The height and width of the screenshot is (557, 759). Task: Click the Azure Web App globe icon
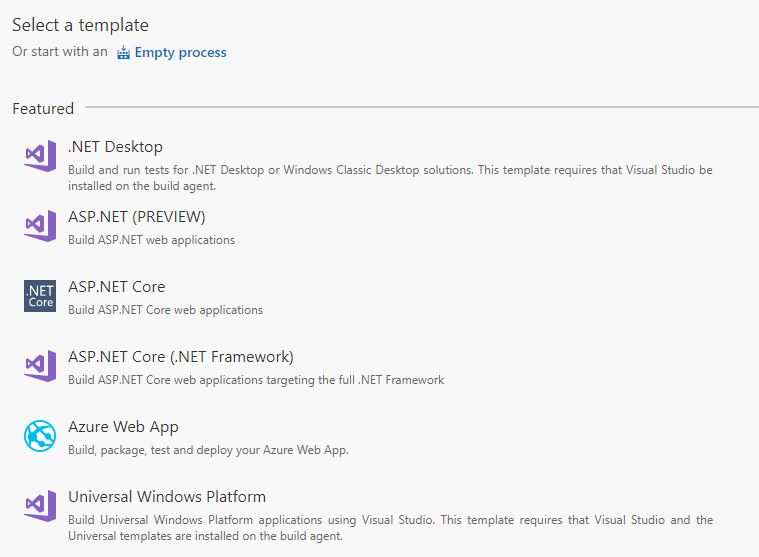40,436
